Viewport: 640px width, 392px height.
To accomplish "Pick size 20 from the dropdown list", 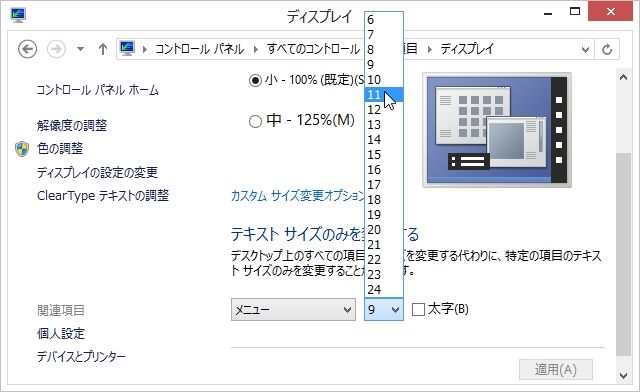I will (x=384, y=229).
